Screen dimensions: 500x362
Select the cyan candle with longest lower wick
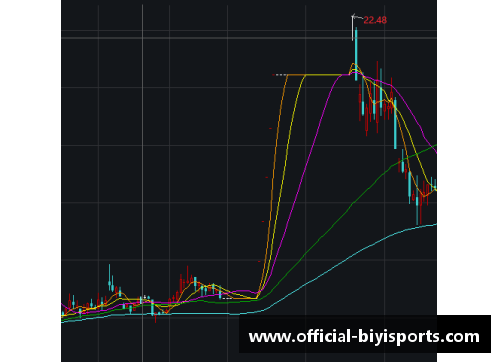point(417,200)
